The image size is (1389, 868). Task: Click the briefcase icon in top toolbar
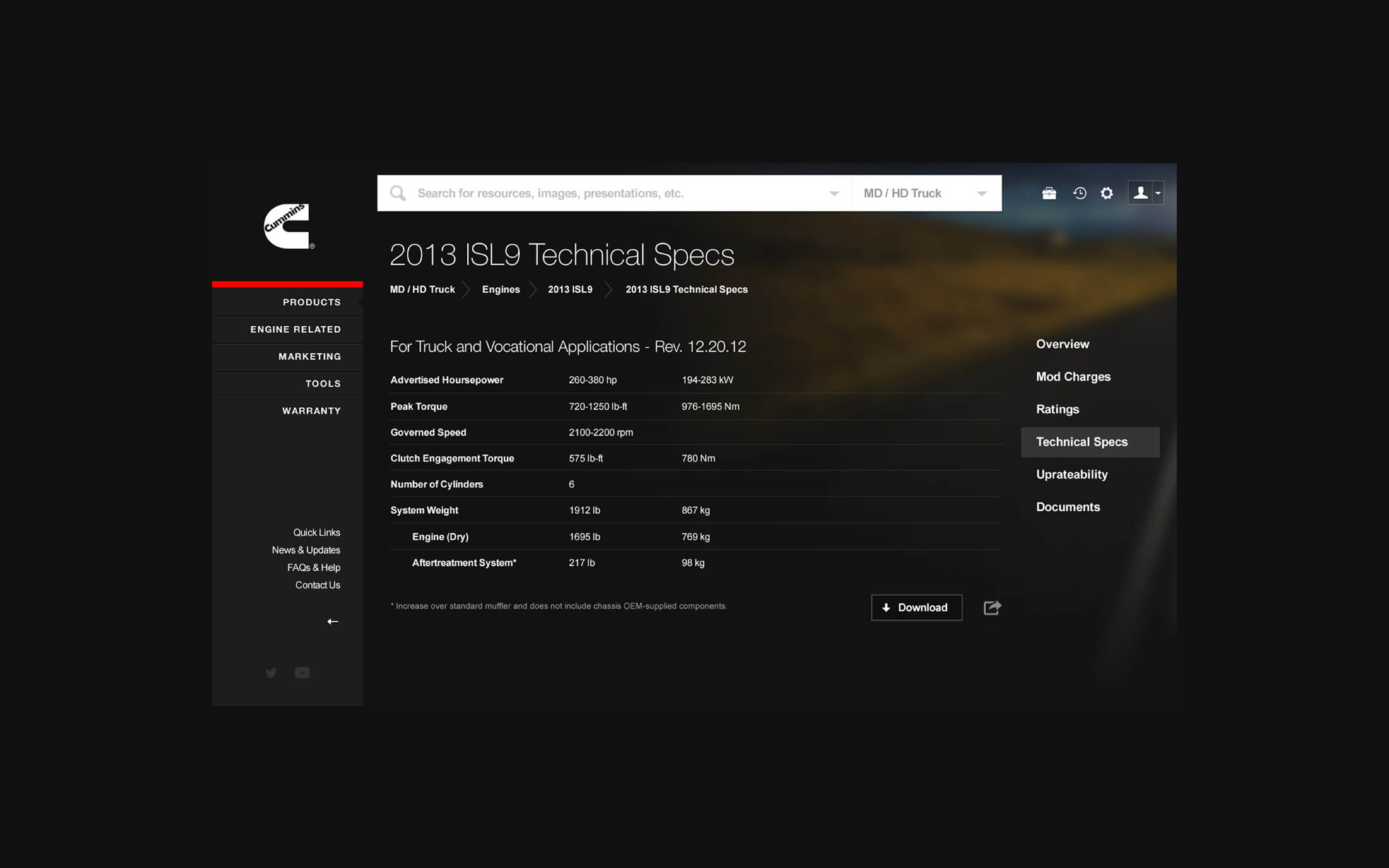(1049, 193)
